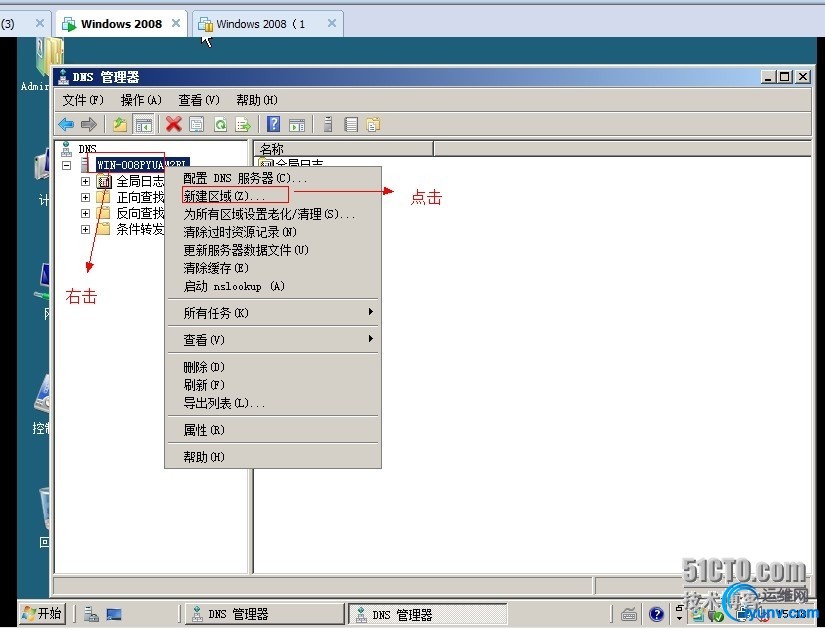Open the Properties toolbar icon
The image size is (825, 629).
pos(197,125)
